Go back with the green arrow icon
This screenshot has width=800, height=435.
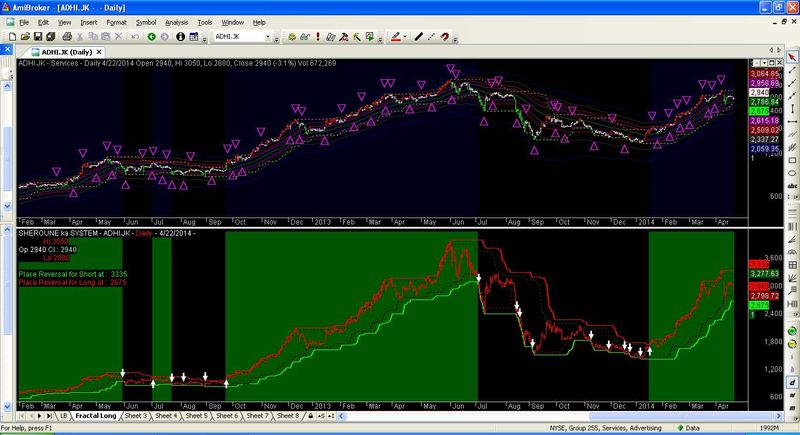152,37
